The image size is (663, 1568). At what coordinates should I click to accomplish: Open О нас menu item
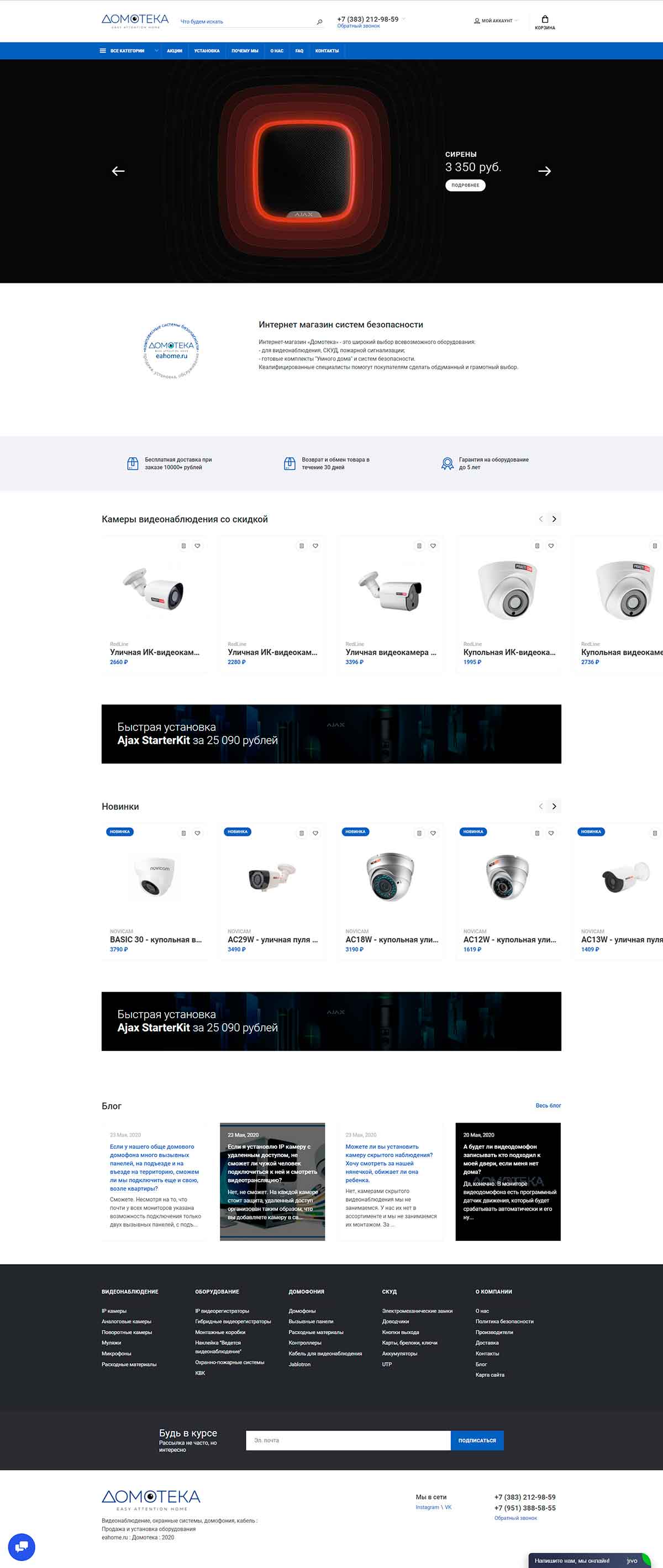[x=277, y=51]
